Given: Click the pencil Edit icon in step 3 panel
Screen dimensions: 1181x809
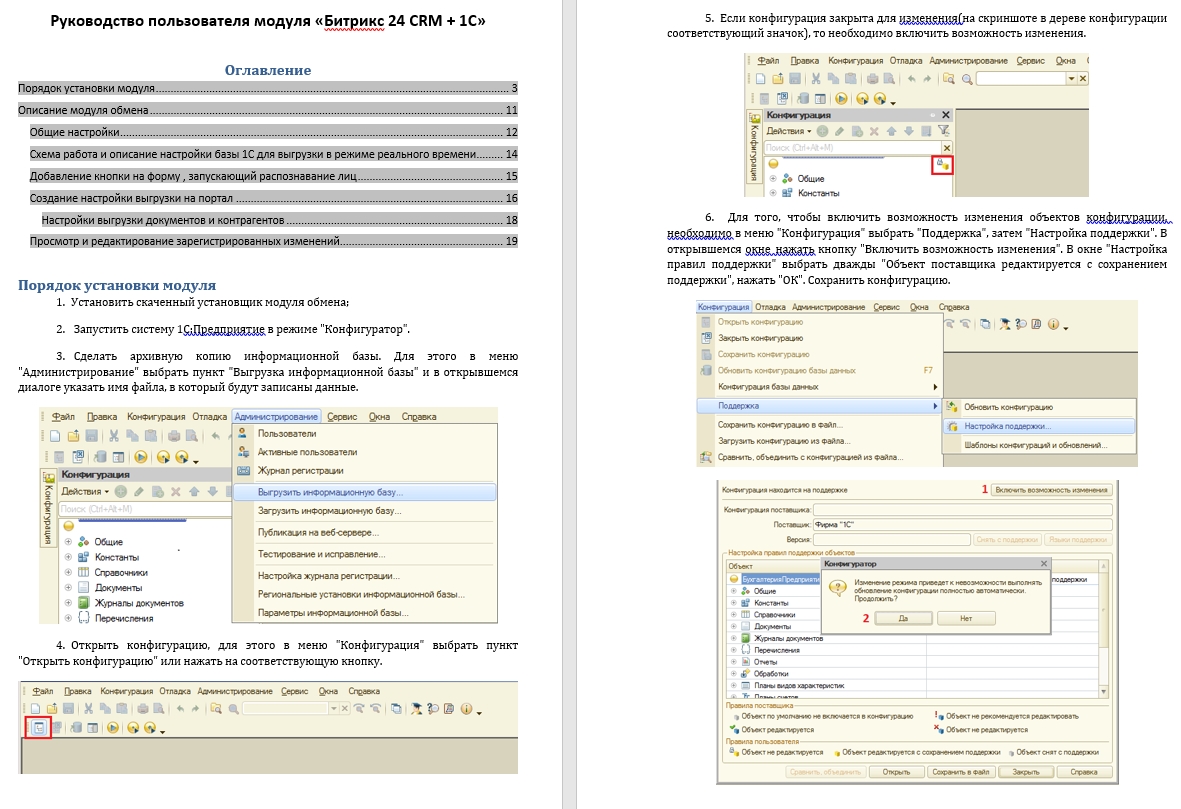Looking at the screenshot, I should 139,491.
